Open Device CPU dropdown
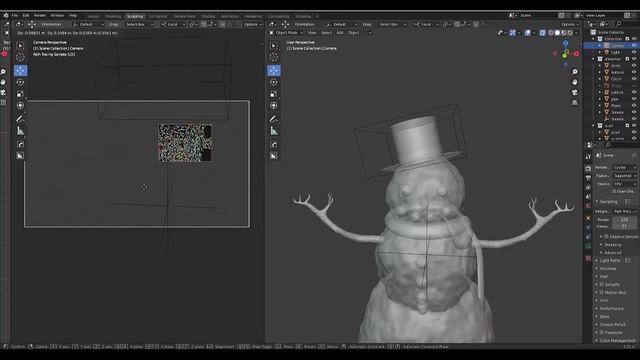The width and height of the screenshot is (640, 360). 624,184
